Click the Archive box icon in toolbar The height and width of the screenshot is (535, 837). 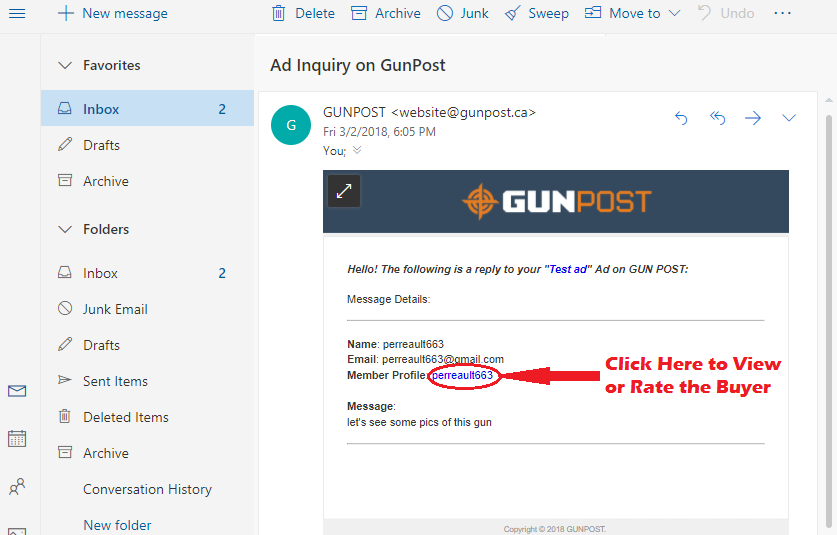point(359,13)
